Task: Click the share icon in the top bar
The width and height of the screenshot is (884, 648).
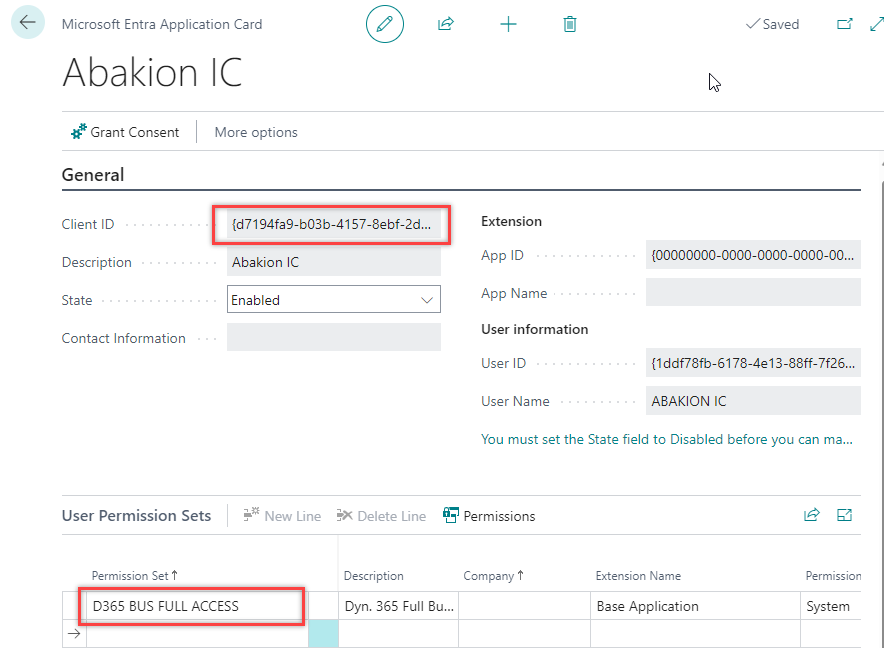Action: [x=445, y=24]
